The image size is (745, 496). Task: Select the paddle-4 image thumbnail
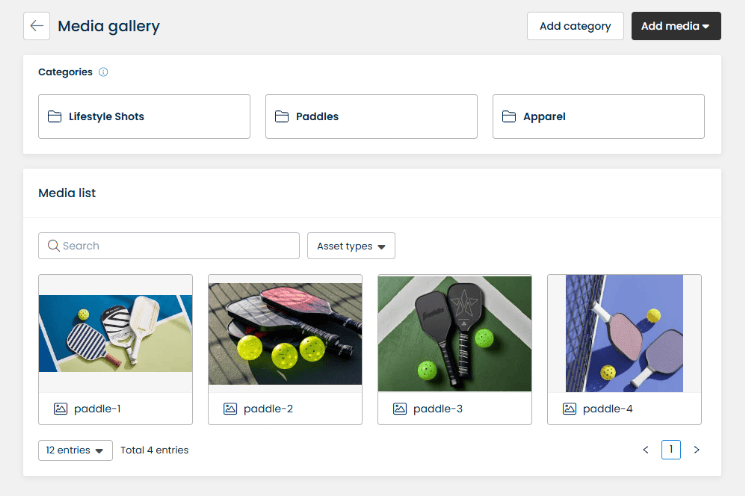[624, 333]
